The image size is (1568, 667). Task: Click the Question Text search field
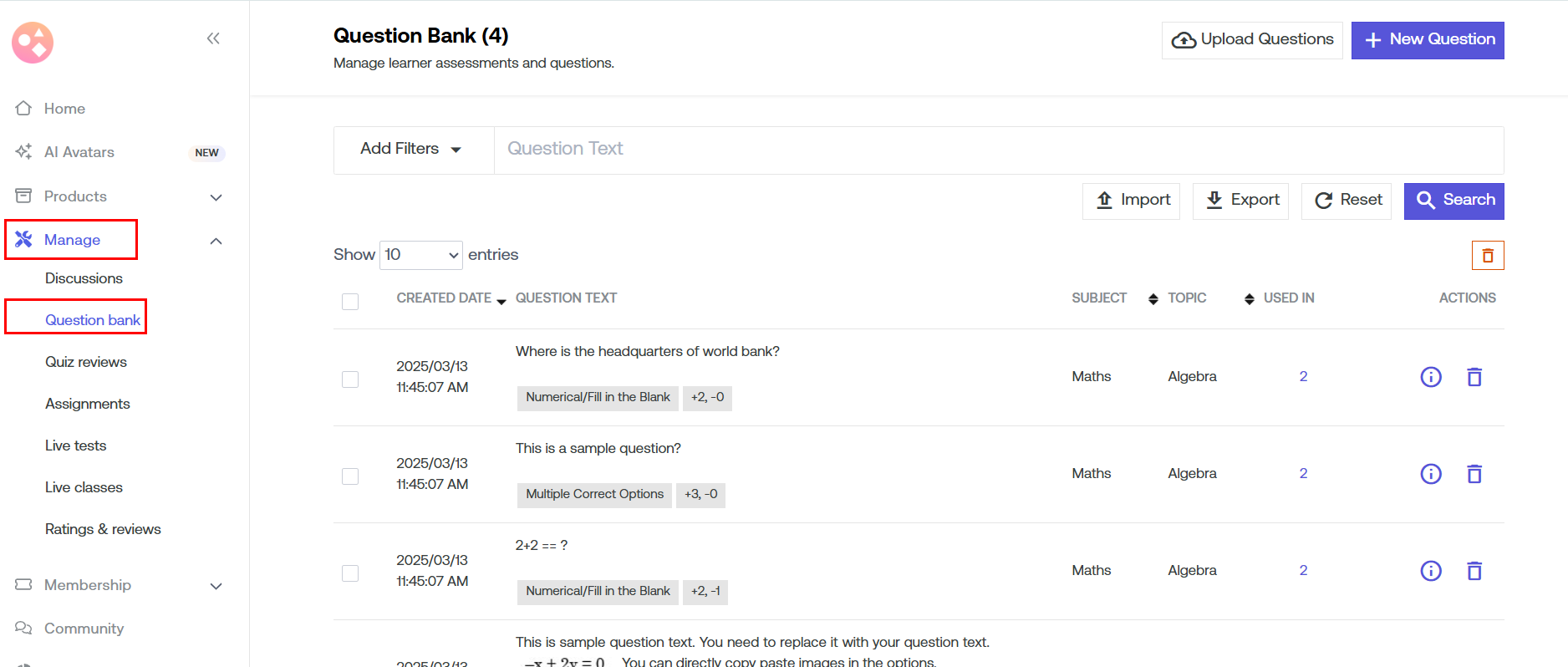(x=998, y=150)
